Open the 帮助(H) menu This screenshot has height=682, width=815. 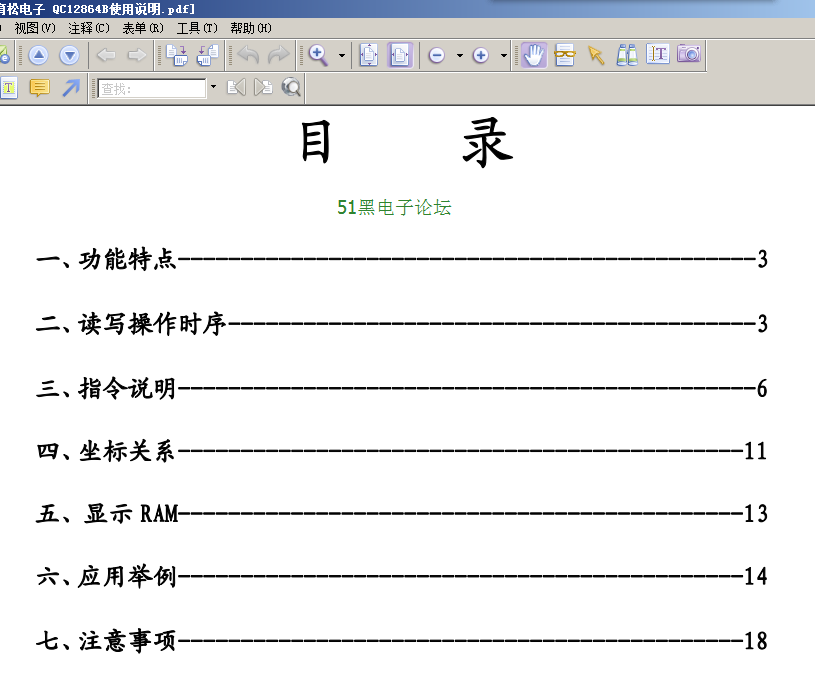pyautogui.click(x=250, y=28)
